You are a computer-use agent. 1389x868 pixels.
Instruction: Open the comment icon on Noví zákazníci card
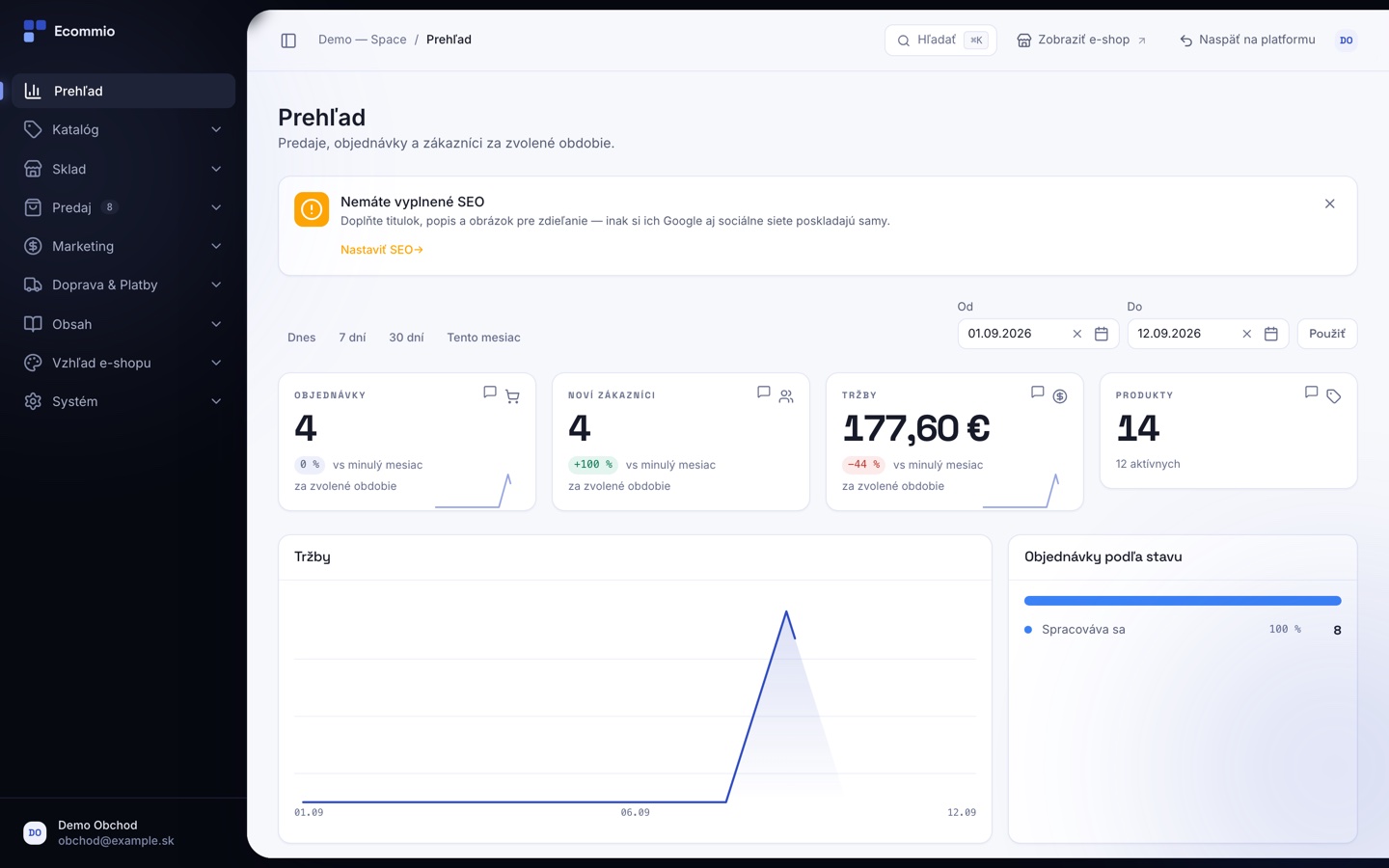764,393
